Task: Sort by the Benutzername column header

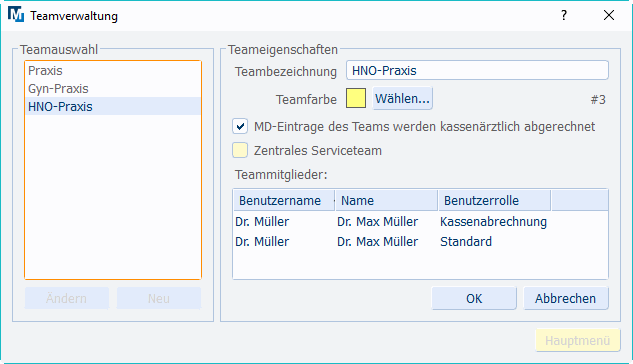Action: point(284,201)
